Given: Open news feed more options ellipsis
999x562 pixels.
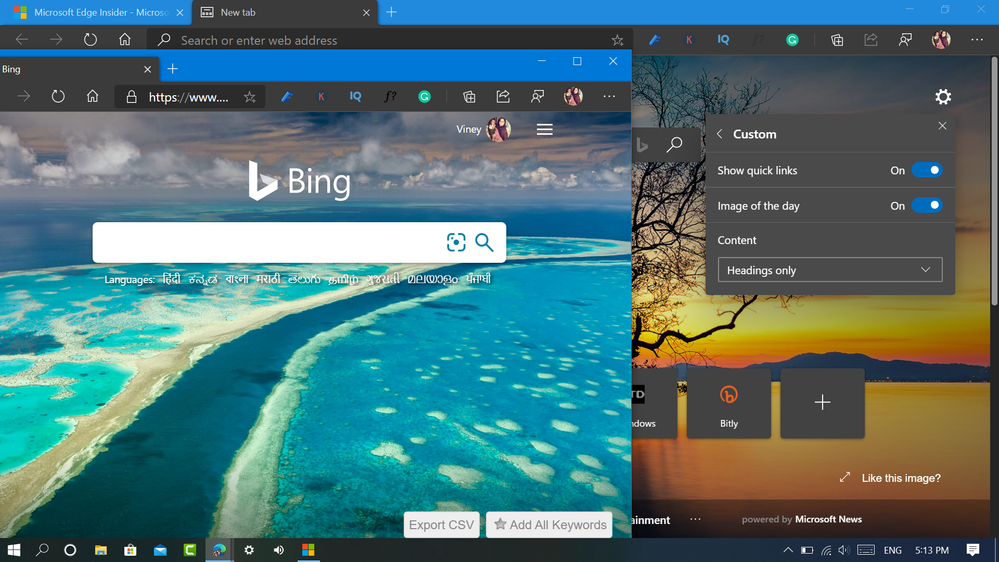Looking at the screenshot, I should pyautogui.click(x=695, y=519).
